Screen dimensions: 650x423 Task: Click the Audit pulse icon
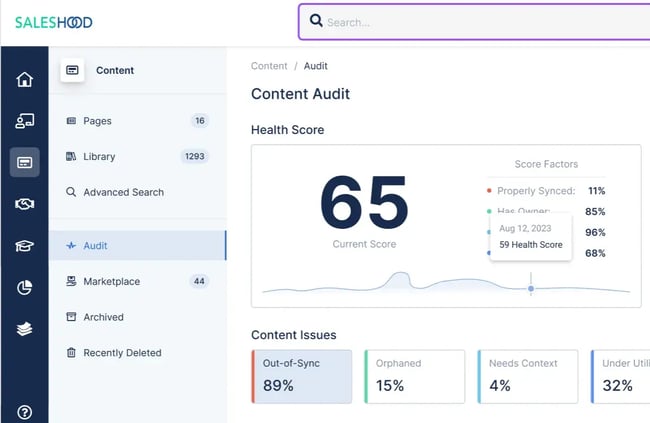pyautogui.click(x=71, y=246)
